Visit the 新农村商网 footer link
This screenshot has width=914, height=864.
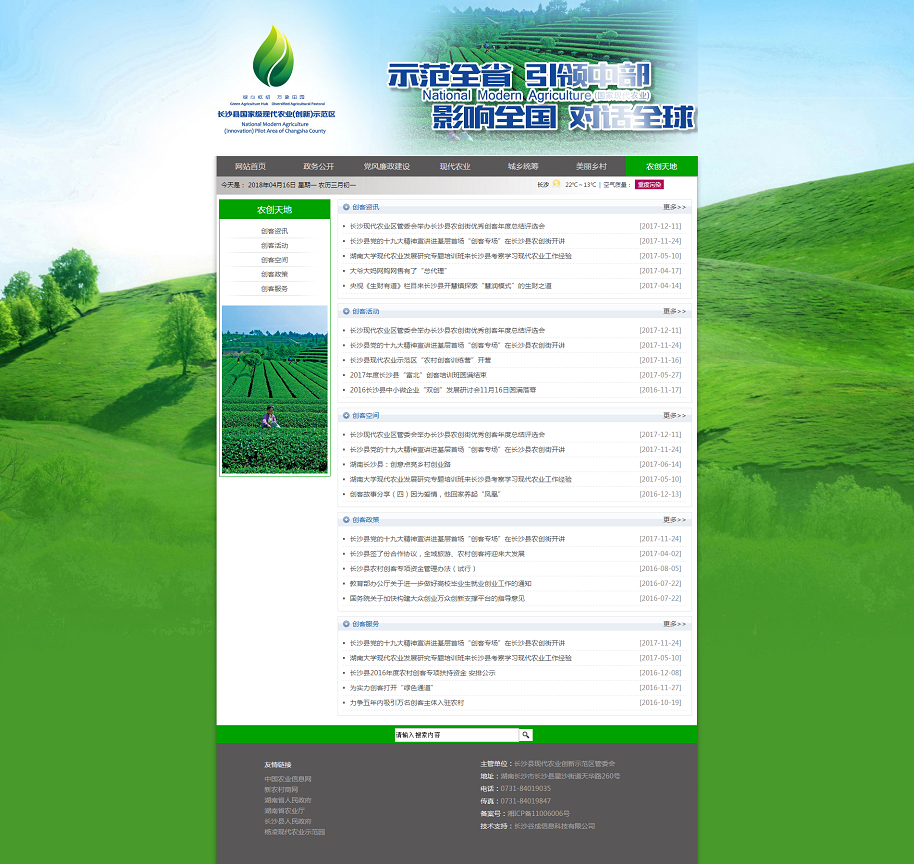tap(281, 789)
